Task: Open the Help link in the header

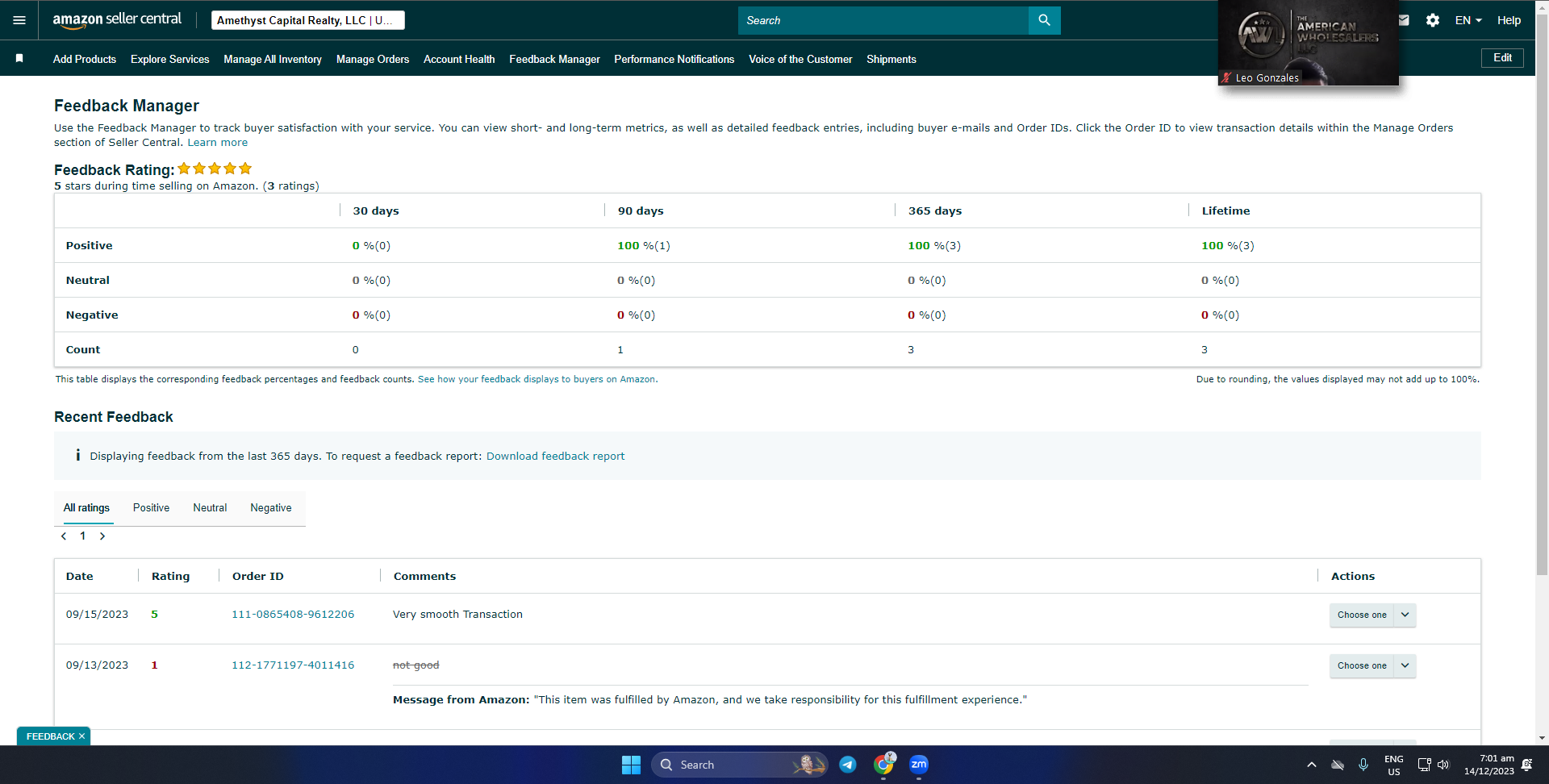Action: click(1509, 20)
